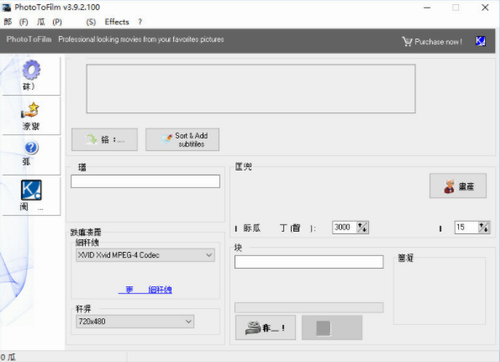Open the 720x480 resolution dropdown
This screenshot has height=362, width=500.
135,321
